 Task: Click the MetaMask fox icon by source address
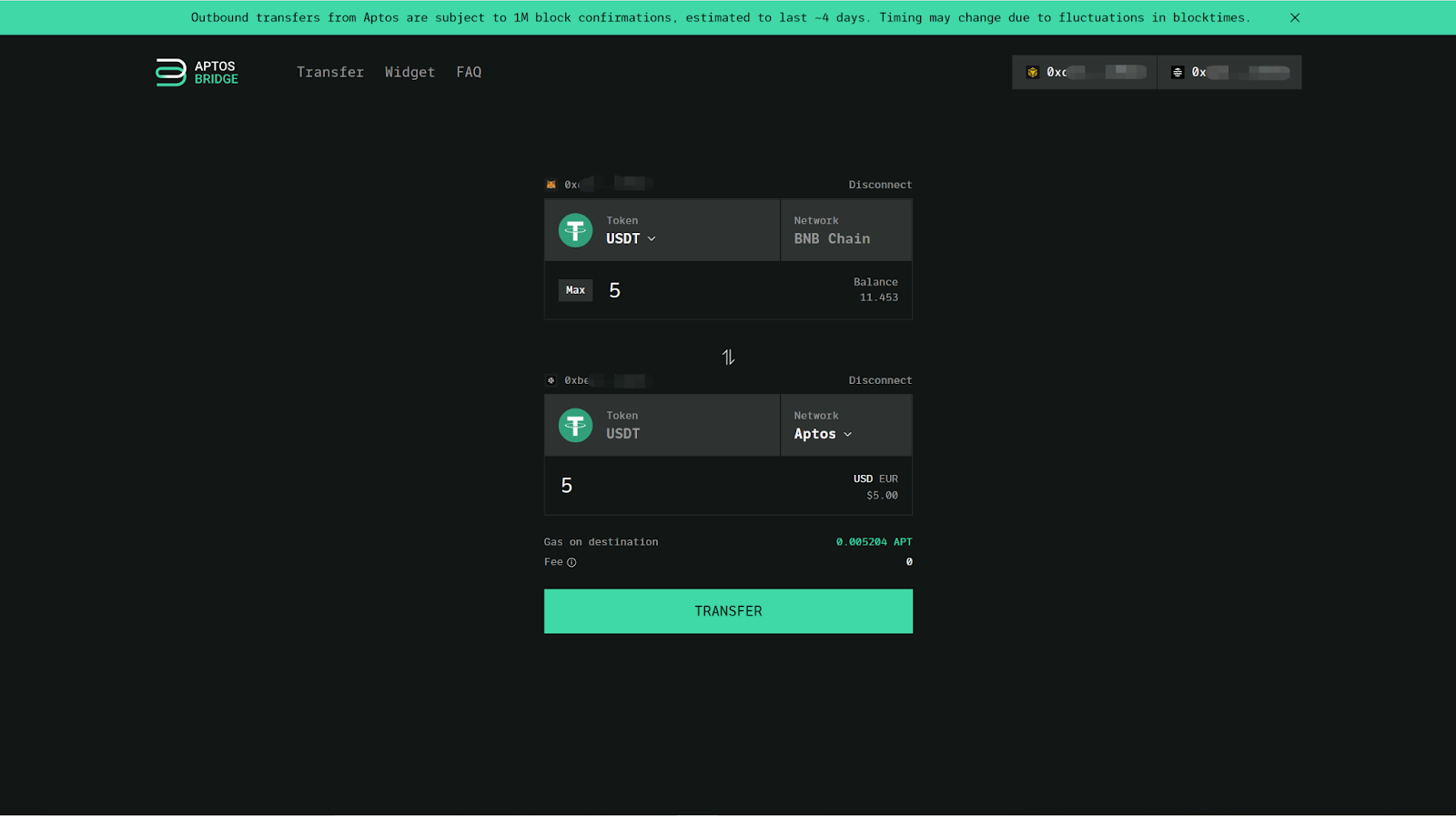551,185
